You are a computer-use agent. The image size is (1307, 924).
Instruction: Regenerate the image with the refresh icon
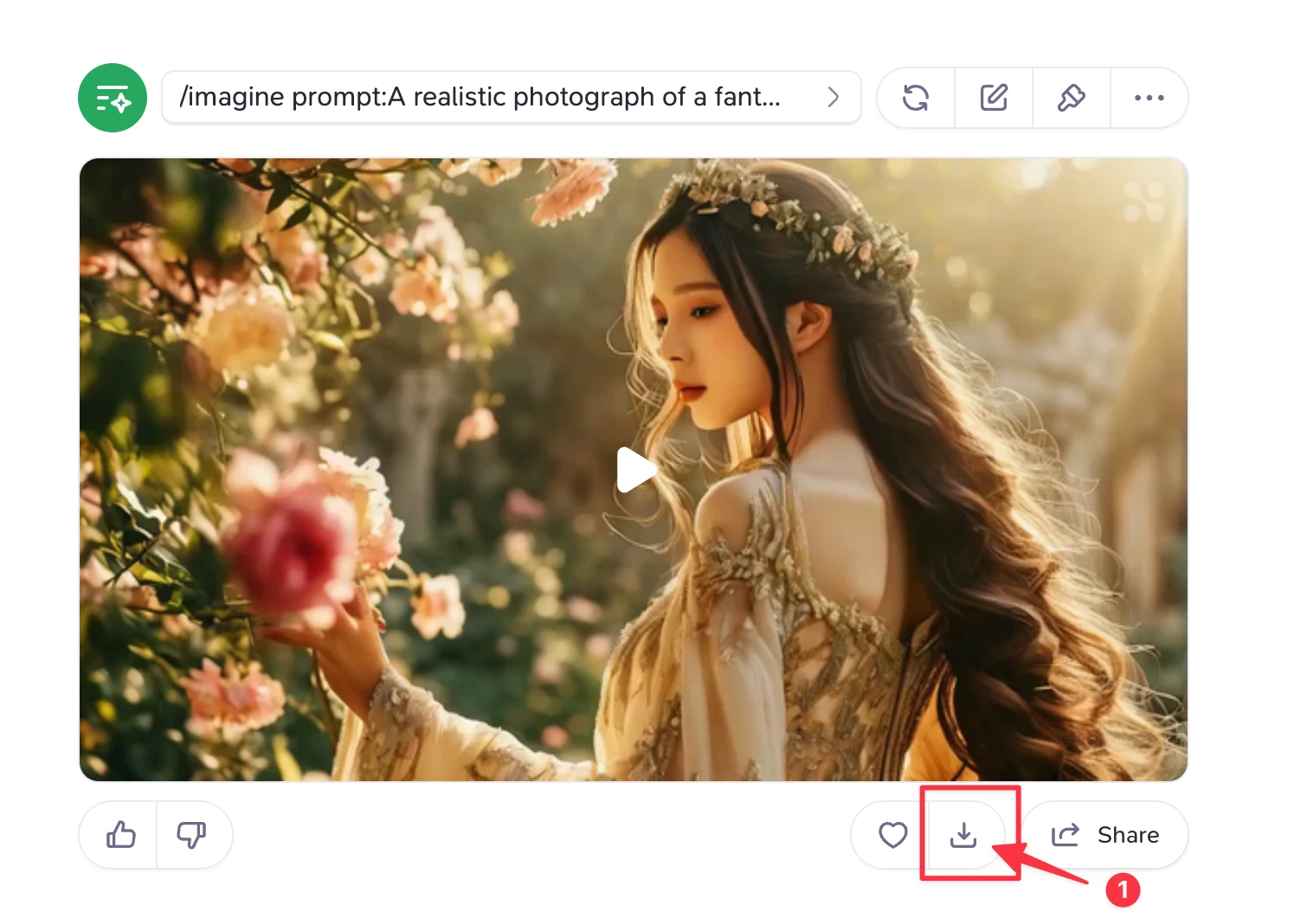[x=916, y=98]
